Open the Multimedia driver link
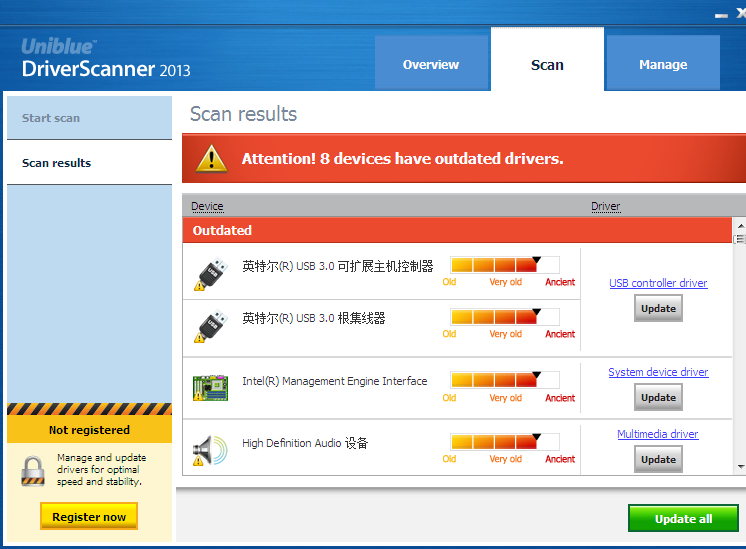Viewport: 746px width, 549px height. pos(658,433)
